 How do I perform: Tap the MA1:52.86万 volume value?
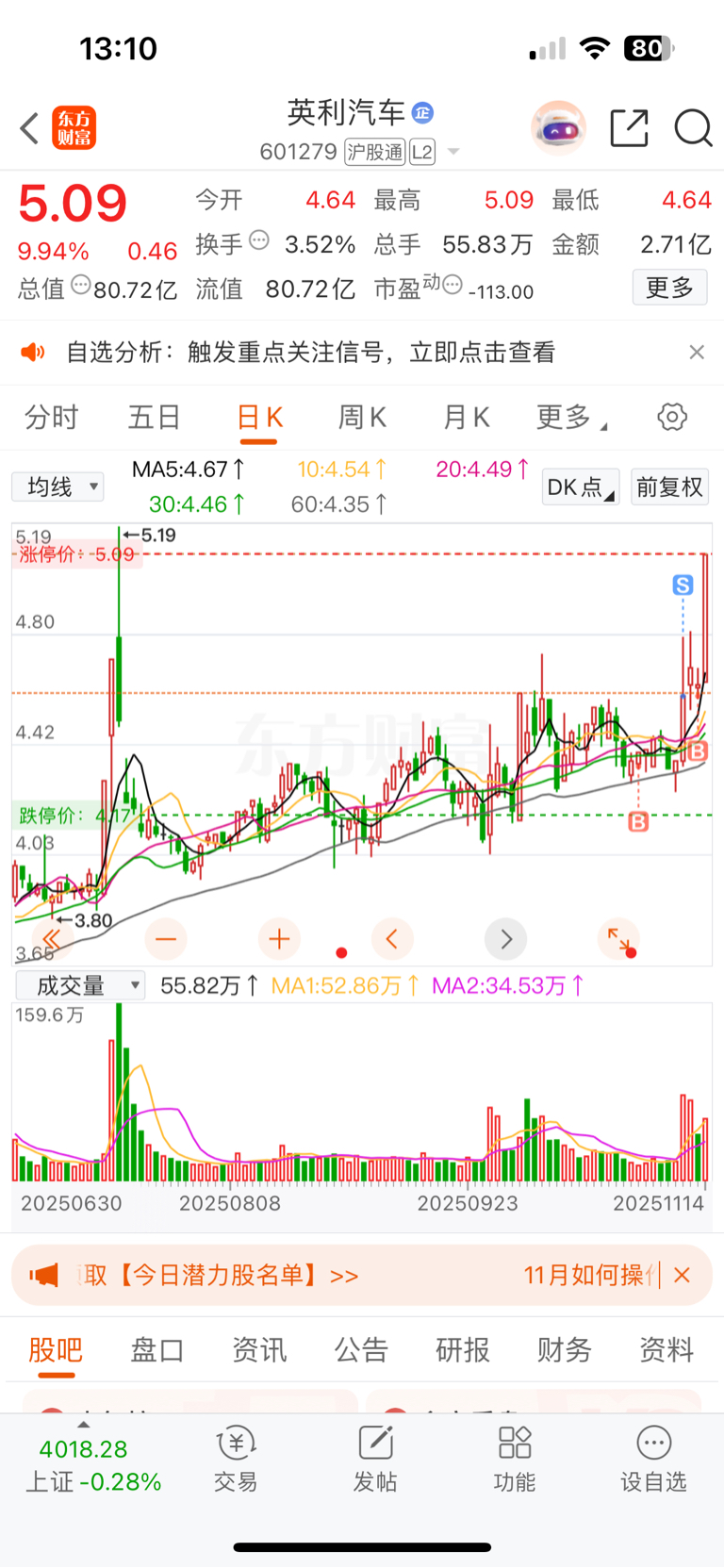(x=345, y=986)
